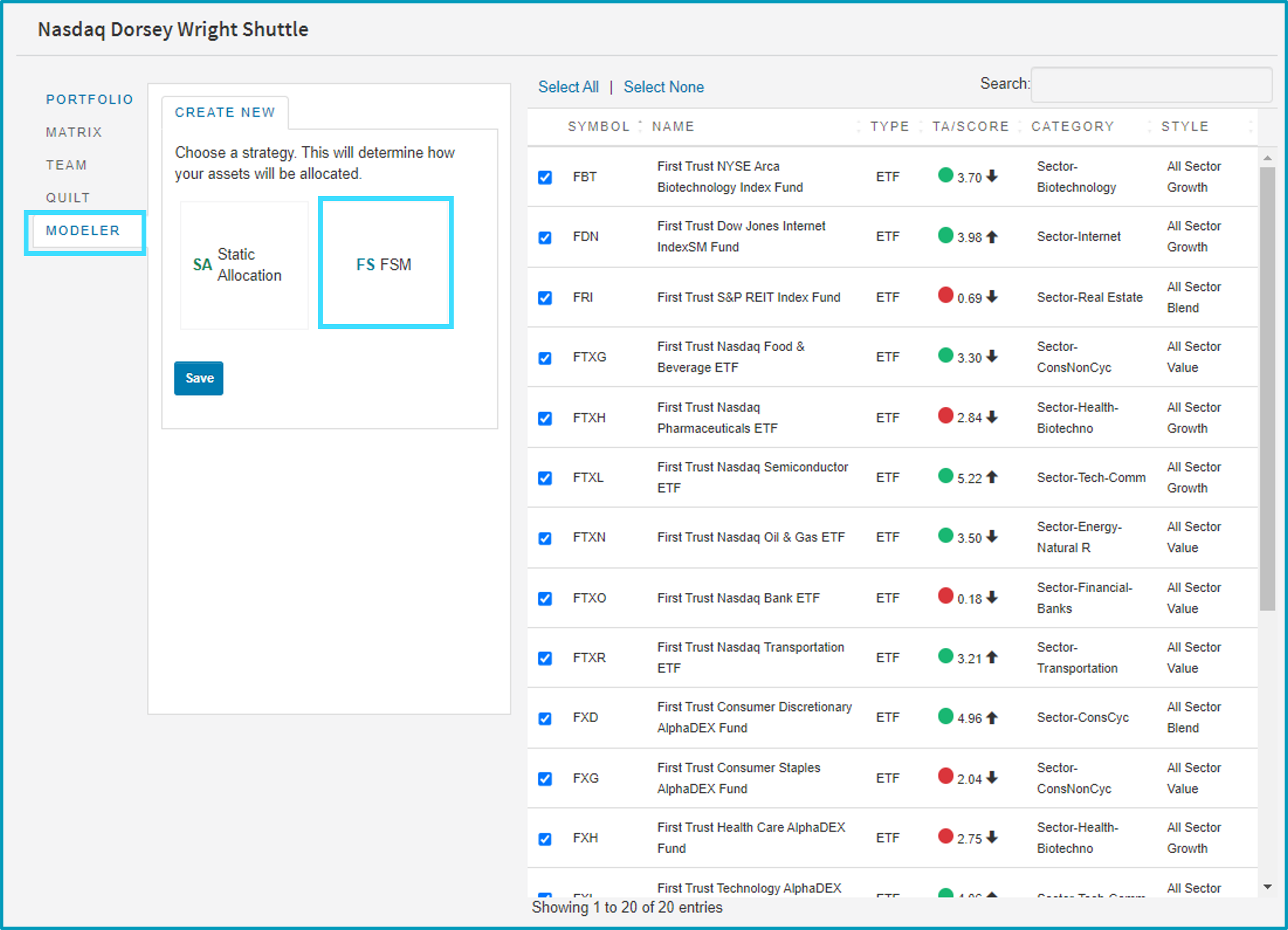The image size is (1288, 930).
Task: Click the down arrow next to 3.50
Action: click(991, 536)
